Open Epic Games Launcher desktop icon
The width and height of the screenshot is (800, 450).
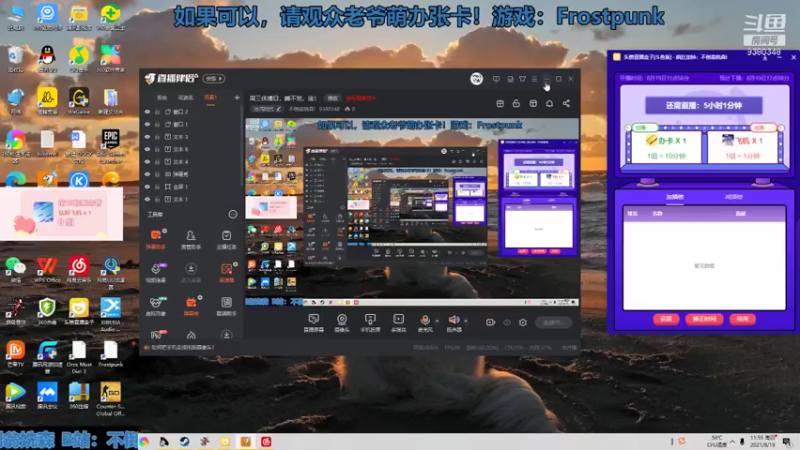click(110, 146)
